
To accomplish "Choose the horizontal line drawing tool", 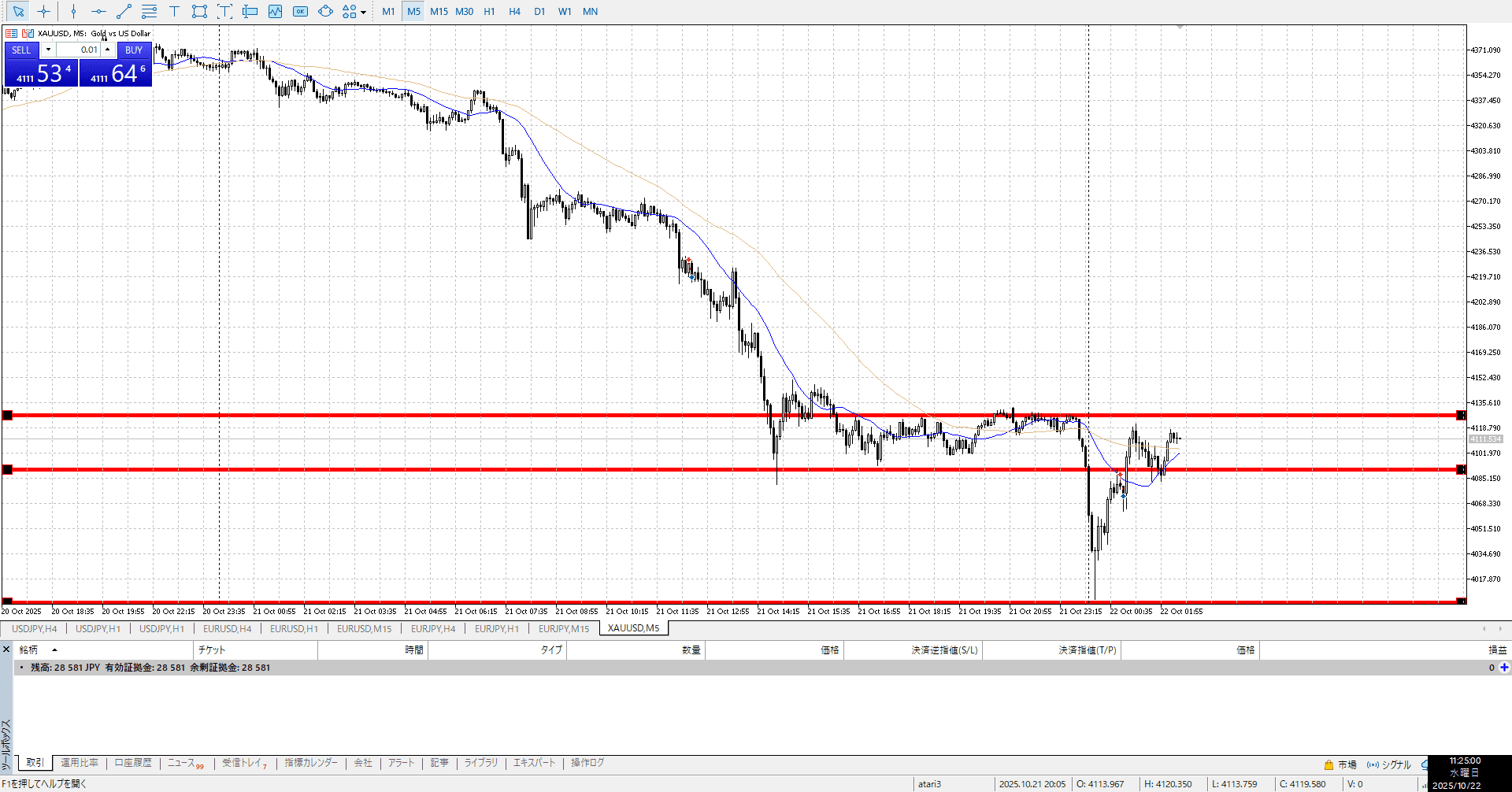I will (98, 11).
